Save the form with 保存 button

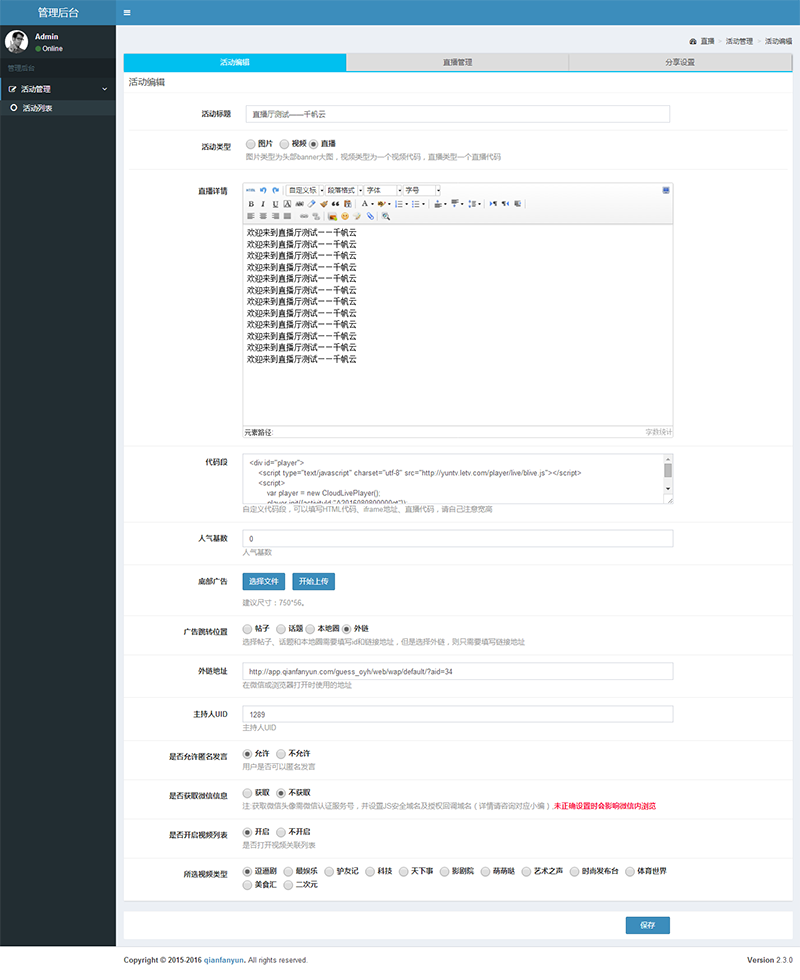648,925
